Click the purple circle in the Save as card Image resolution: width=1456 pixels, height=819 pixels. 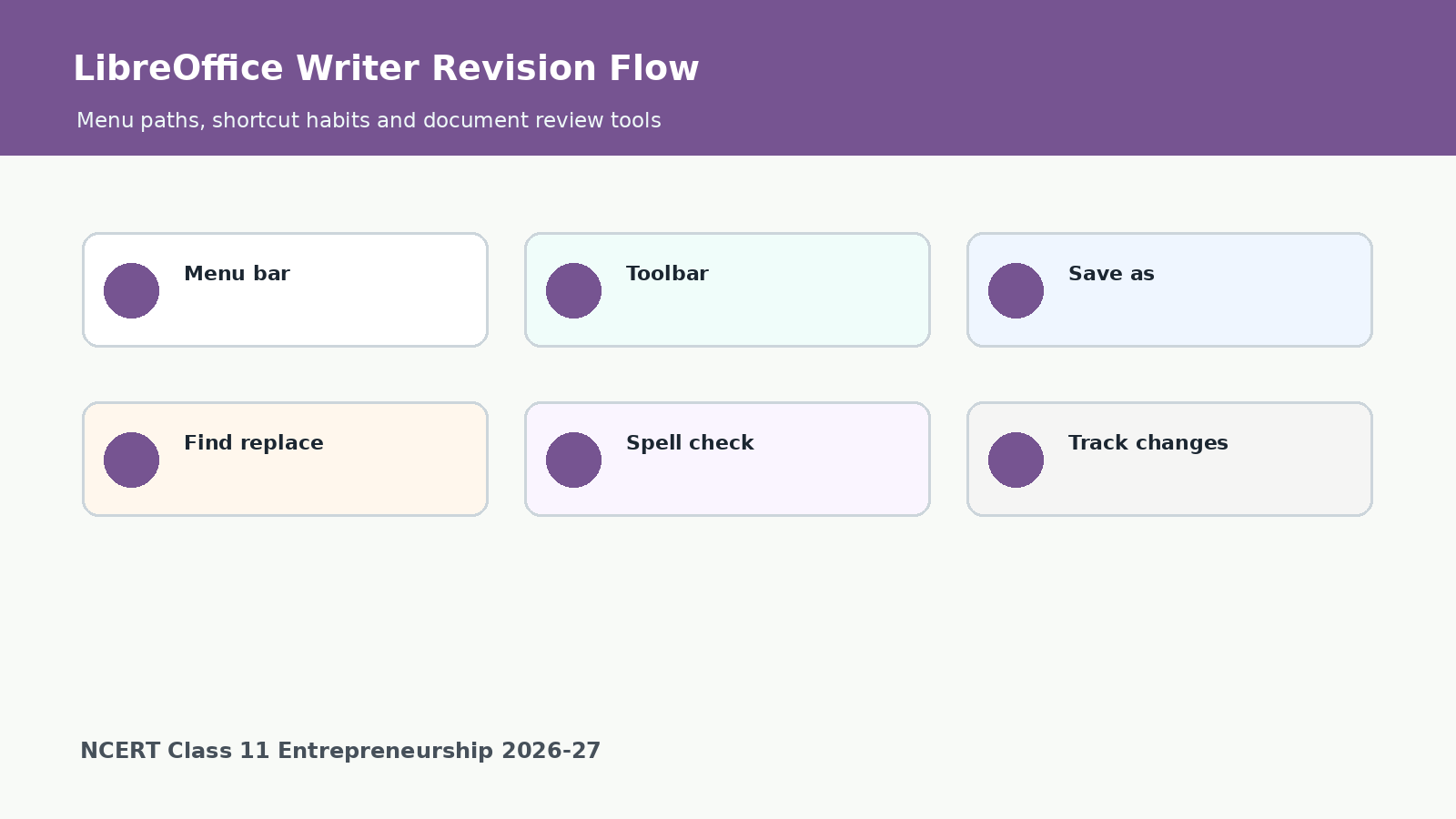1016,290
